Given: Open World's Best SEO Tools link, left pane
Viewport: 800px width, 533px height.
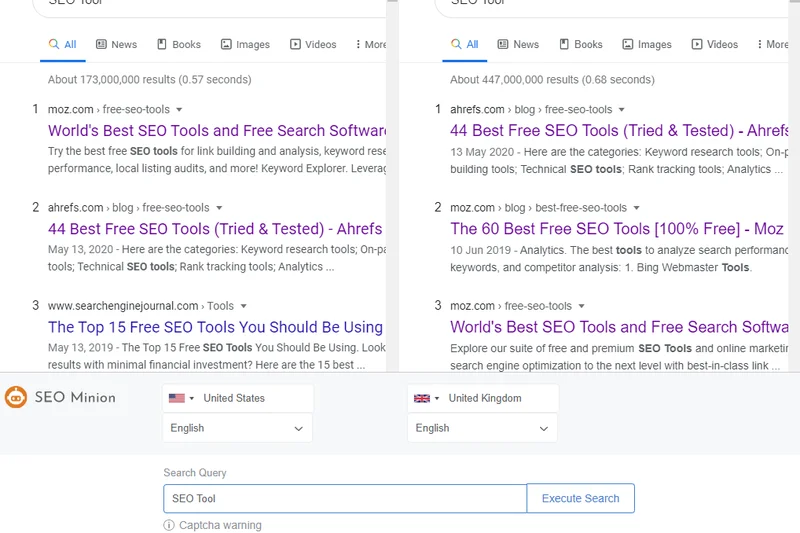Looking at the screenshot, I should click(217, 131).
